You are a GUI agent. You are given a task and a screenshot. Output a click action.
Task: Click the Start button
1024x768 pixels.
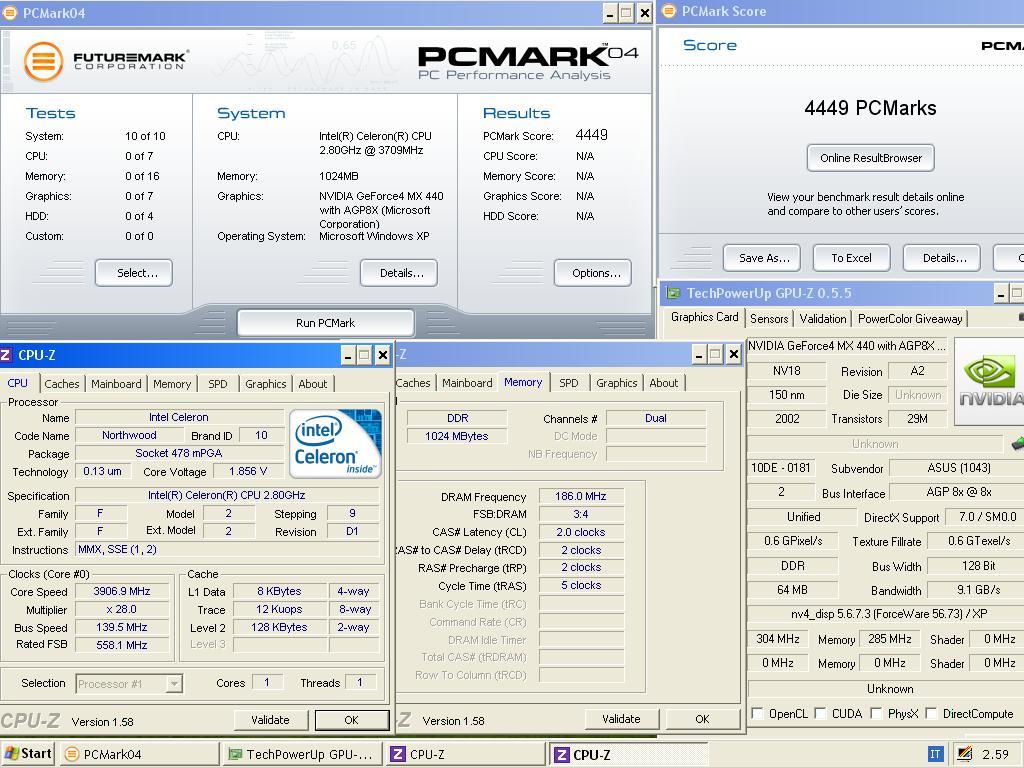click(27, 754)
